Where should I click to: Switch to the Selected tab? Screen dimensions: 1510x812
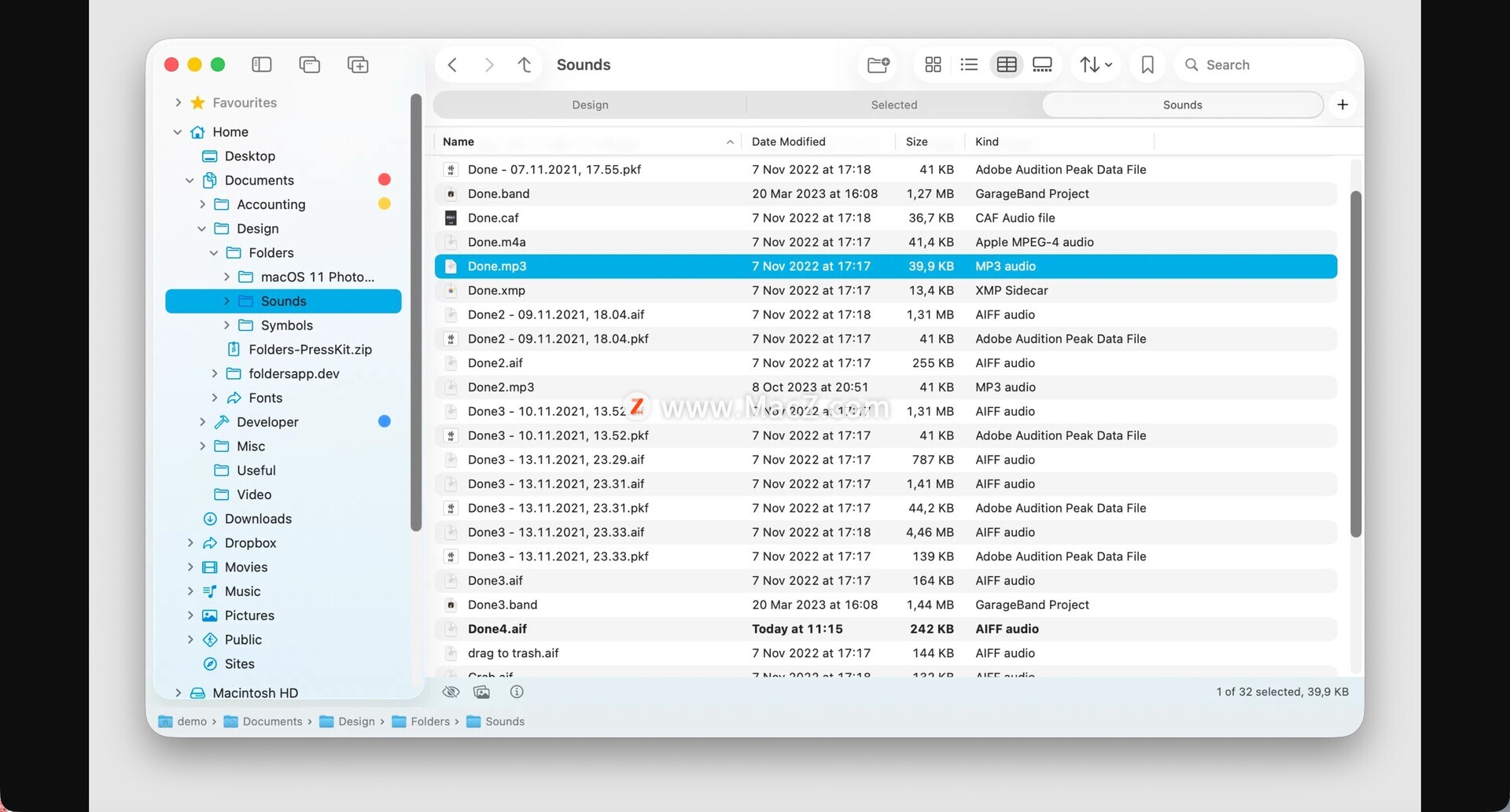pyautogui.click(x=893, y=105)
